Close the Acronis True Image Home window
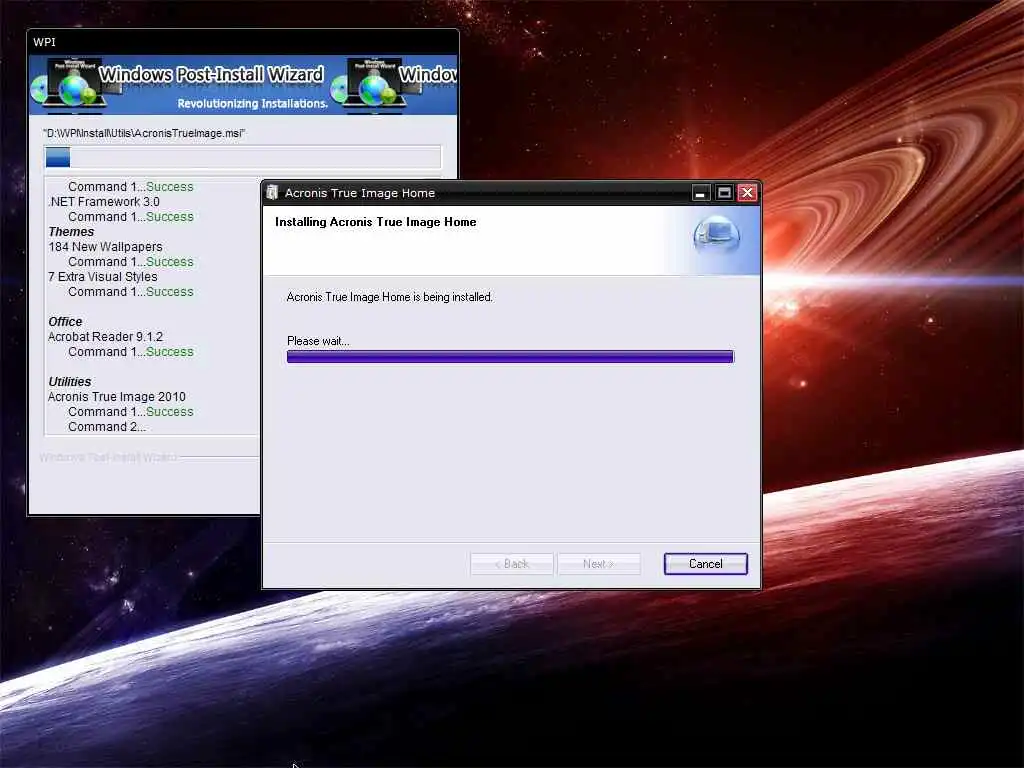 (x=747, y=193)
